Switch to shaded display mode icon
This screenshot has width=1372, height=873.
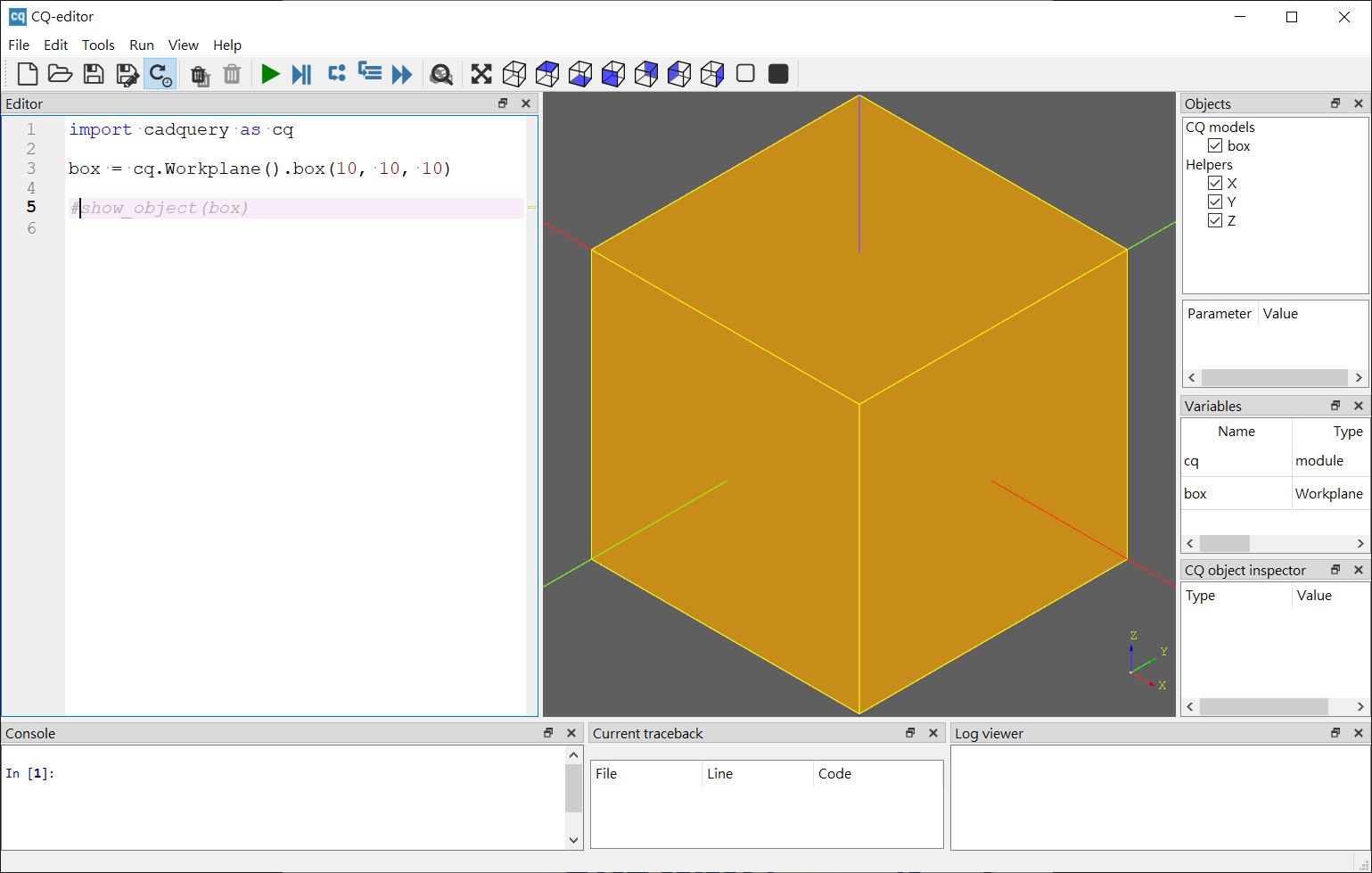point(778,74)
